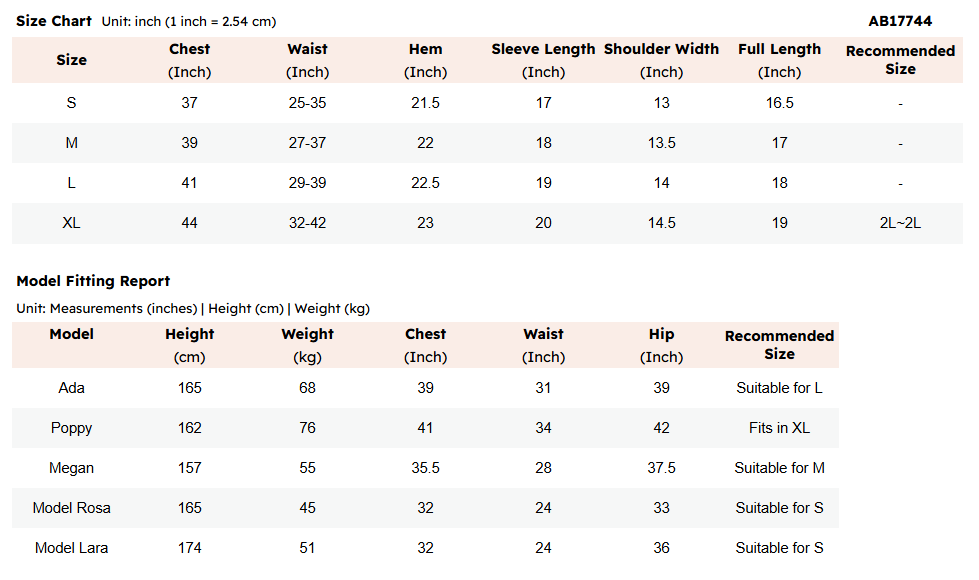Click model name Poppy
This screenshot has width=979, height=580.
coord(71,428)
